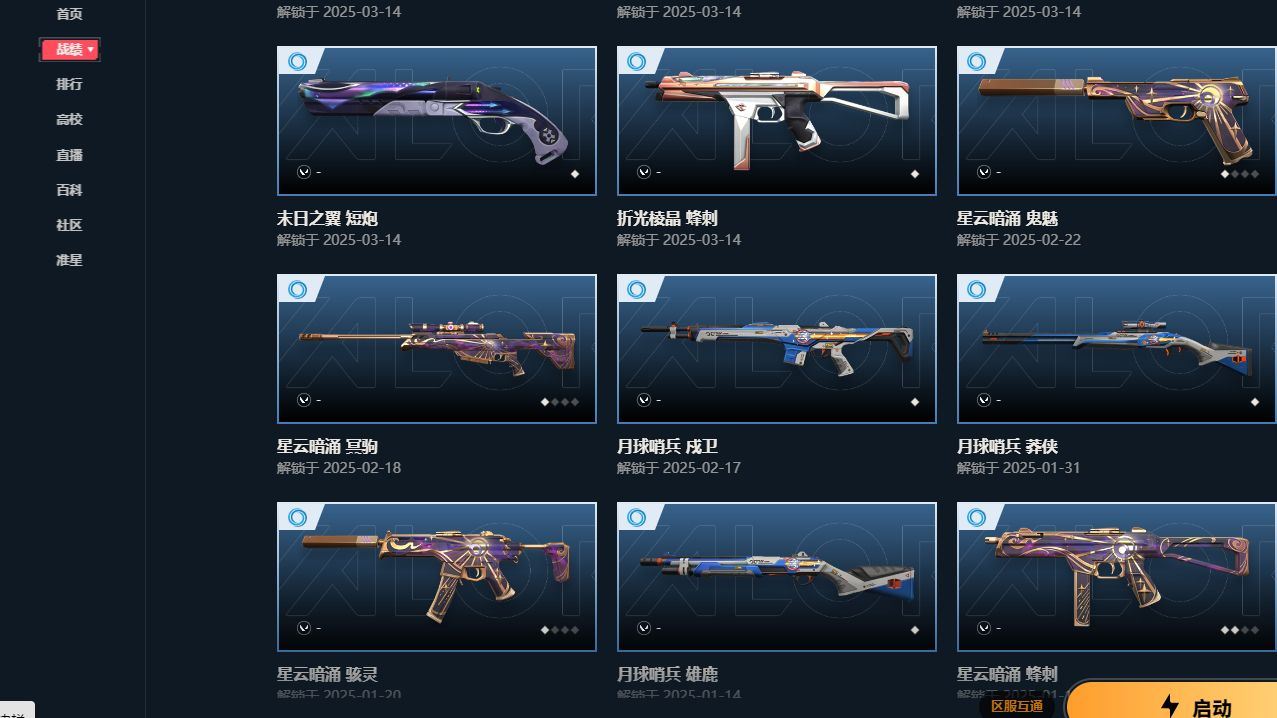Go to the 排行 sidebar section

coord(69,84)
